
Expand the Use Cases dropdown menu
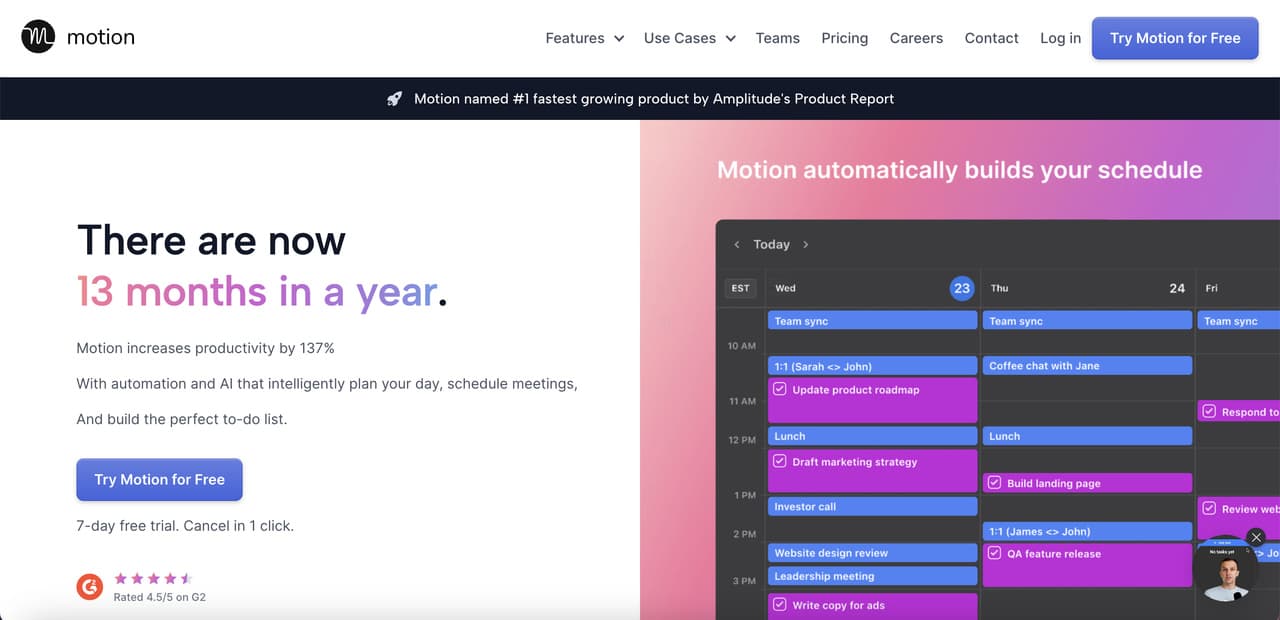(x=689, y=38)
